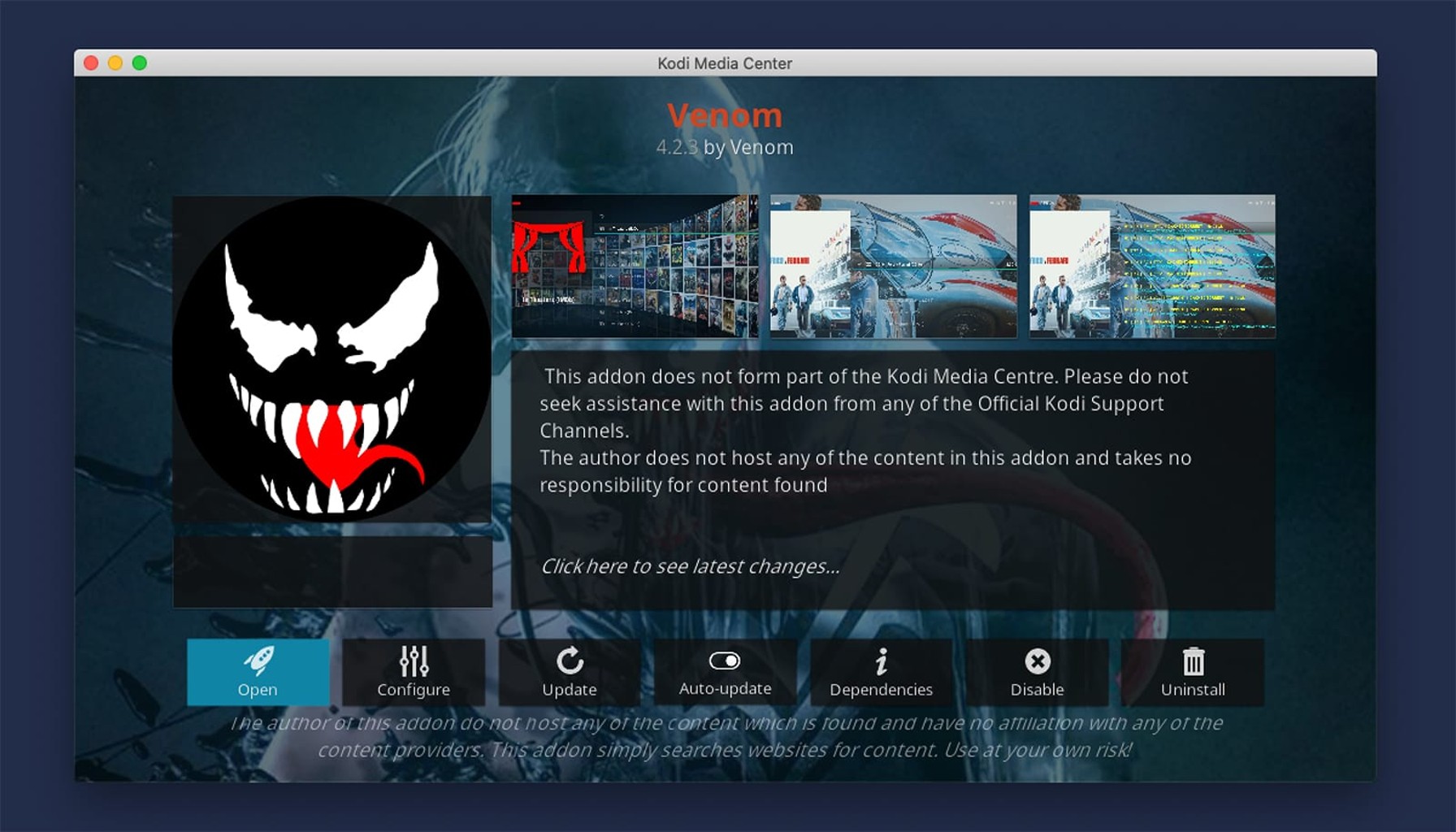Viewport: 1456px width, 832px height.
Task: Click the addon description text box
Action: pos(893,480)
